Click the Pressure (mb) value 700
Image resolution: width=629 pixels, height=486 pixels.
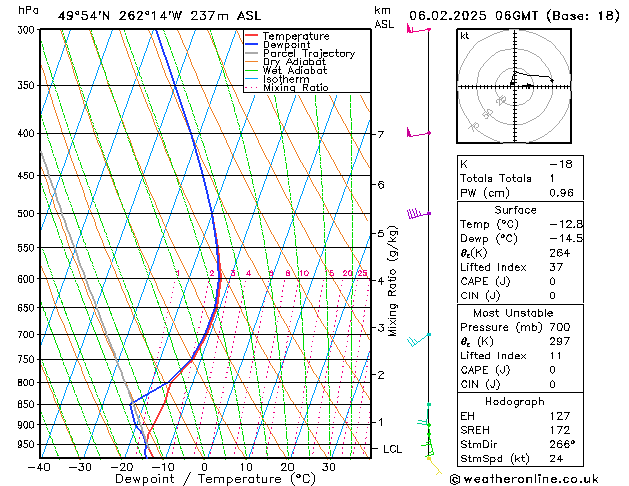pyautogui.click(x=560, y=327)
